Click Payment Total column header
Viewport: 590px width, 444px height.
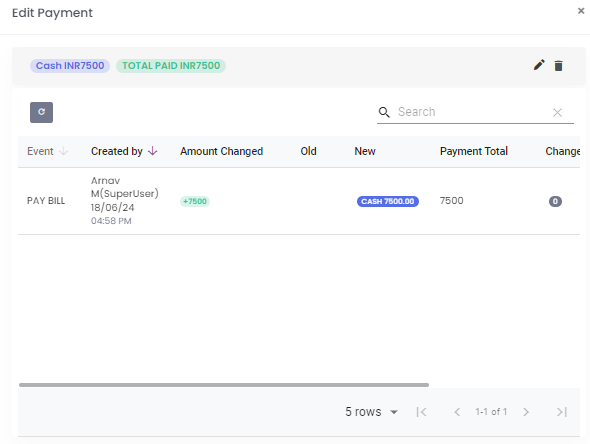point(474,151)
